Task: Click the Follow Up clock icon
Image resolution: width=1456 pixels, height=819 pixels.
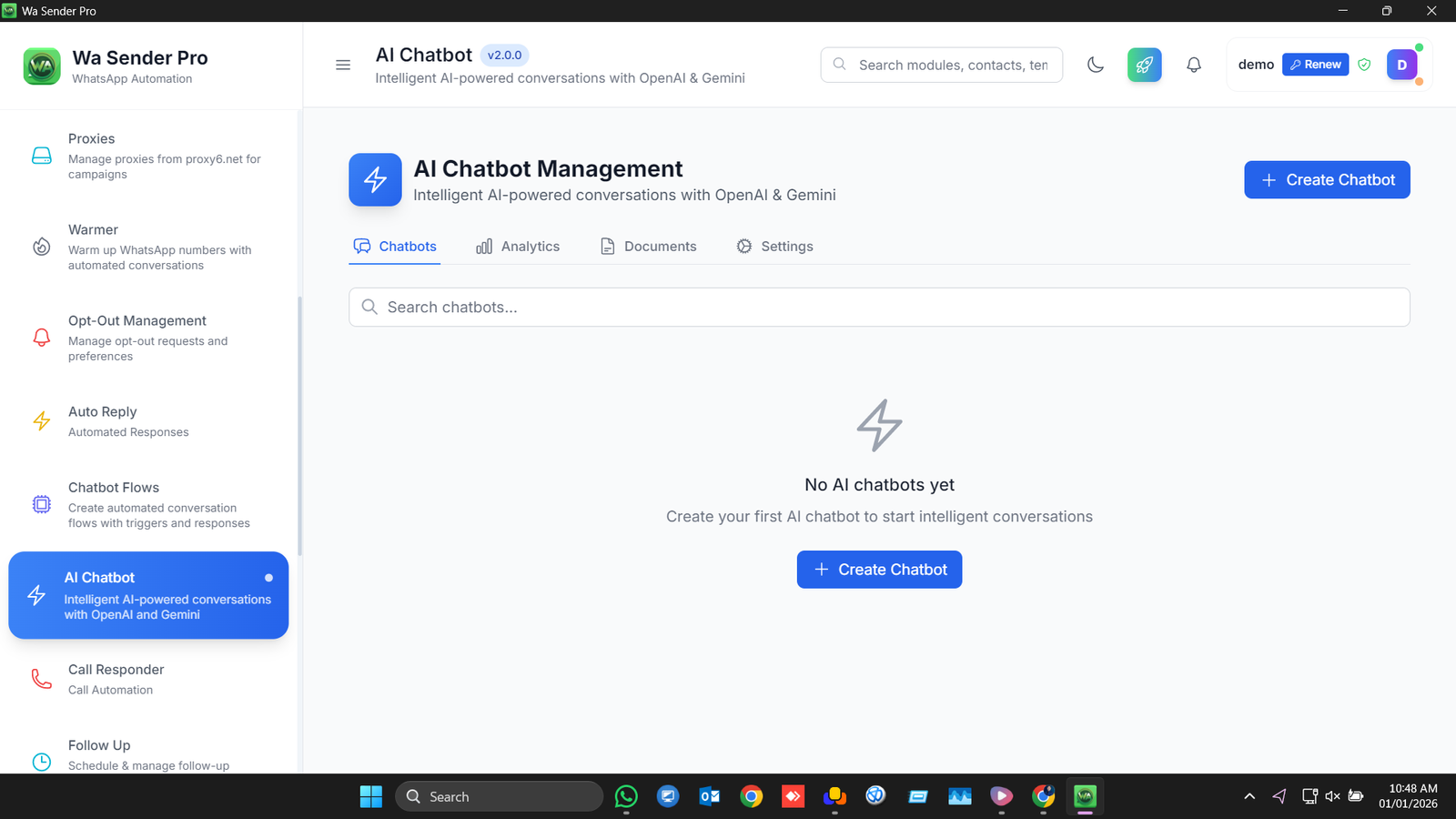Action: pos(42,762)
